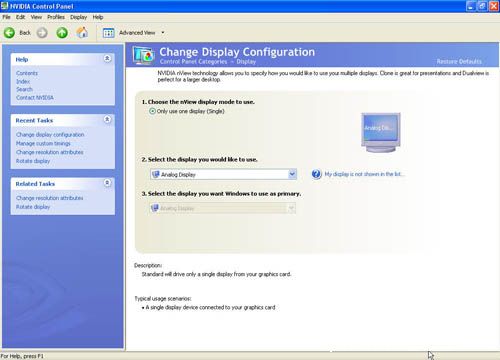
Task: Open Help Index link
Action: point(23,81)
